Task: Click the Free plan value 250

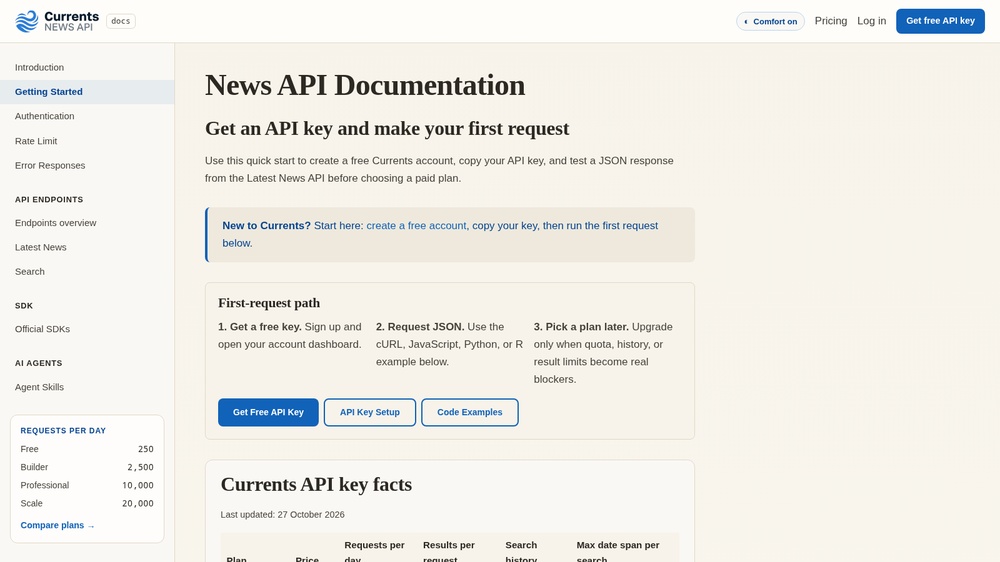Action: click(146, 449)
